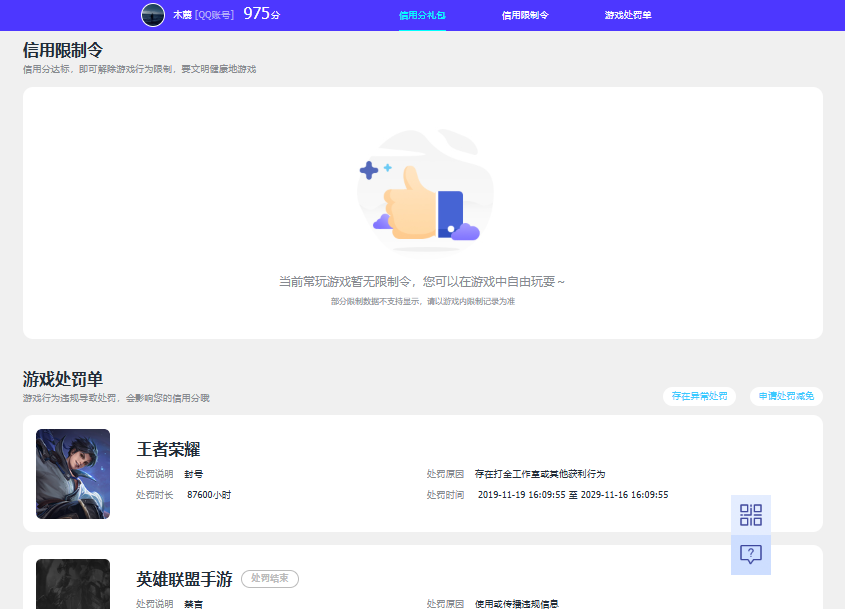Open the help question floating icon
The image size is (845, 609).
tap(751, 555)
